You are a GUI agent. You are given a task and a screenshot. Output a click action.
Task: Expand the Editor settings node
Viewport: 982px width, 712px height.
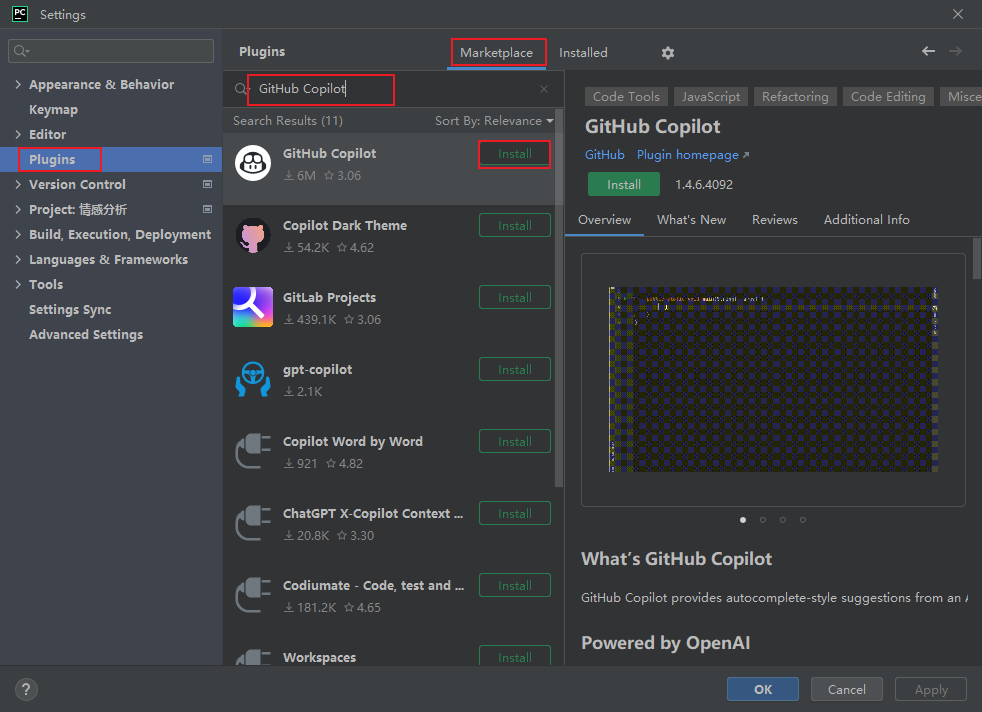pyautogui.click(x=18, y=134)
